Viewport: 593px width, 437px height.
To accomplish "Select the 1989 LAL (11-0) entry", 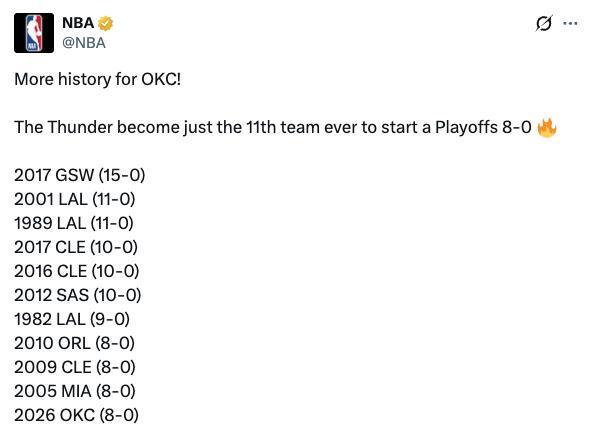I will pyautogui.click(x=74, y=223).
